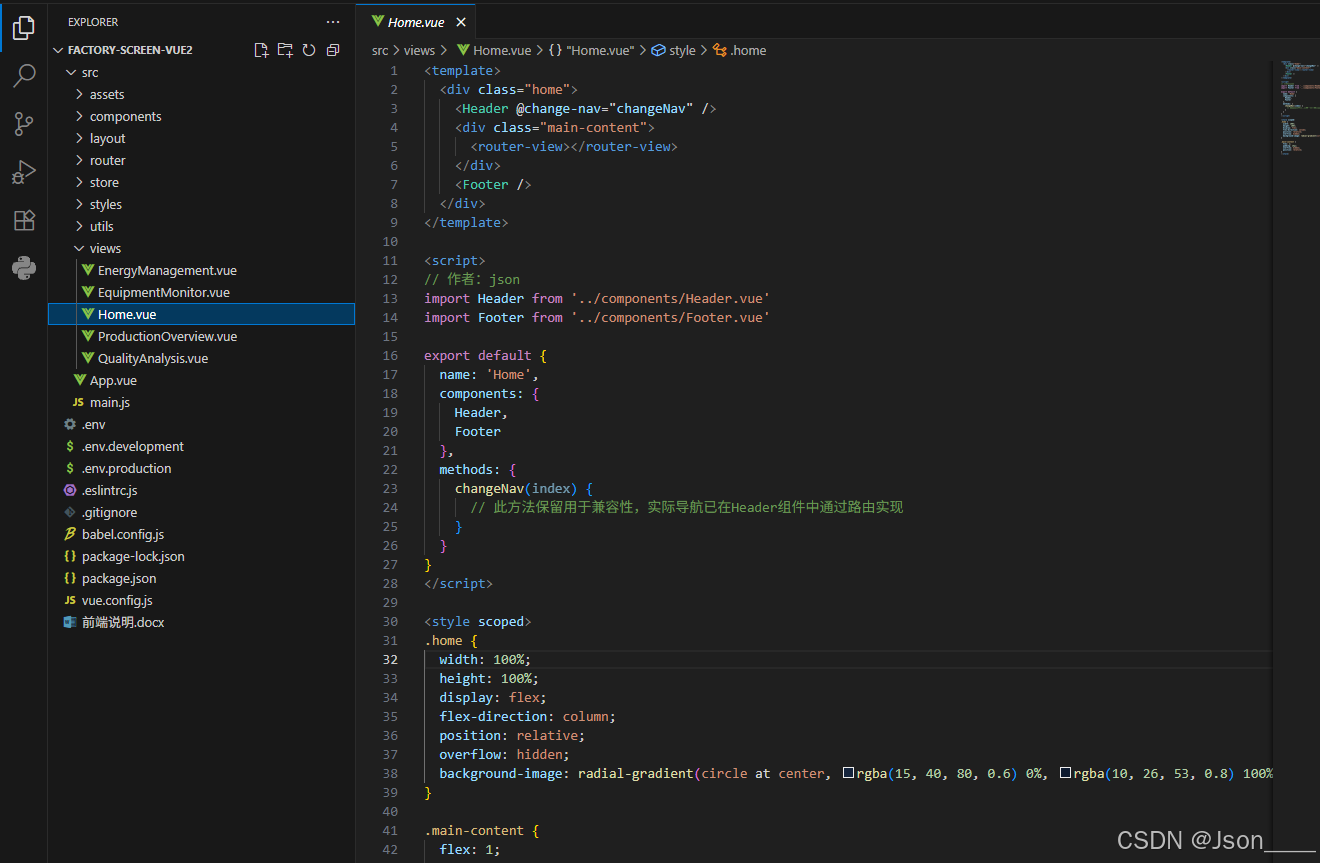Image resolution: width=1320 pixels, height=863 pixels.
Task: Click the changeNav(index) method line
Action: click(524, 488)
